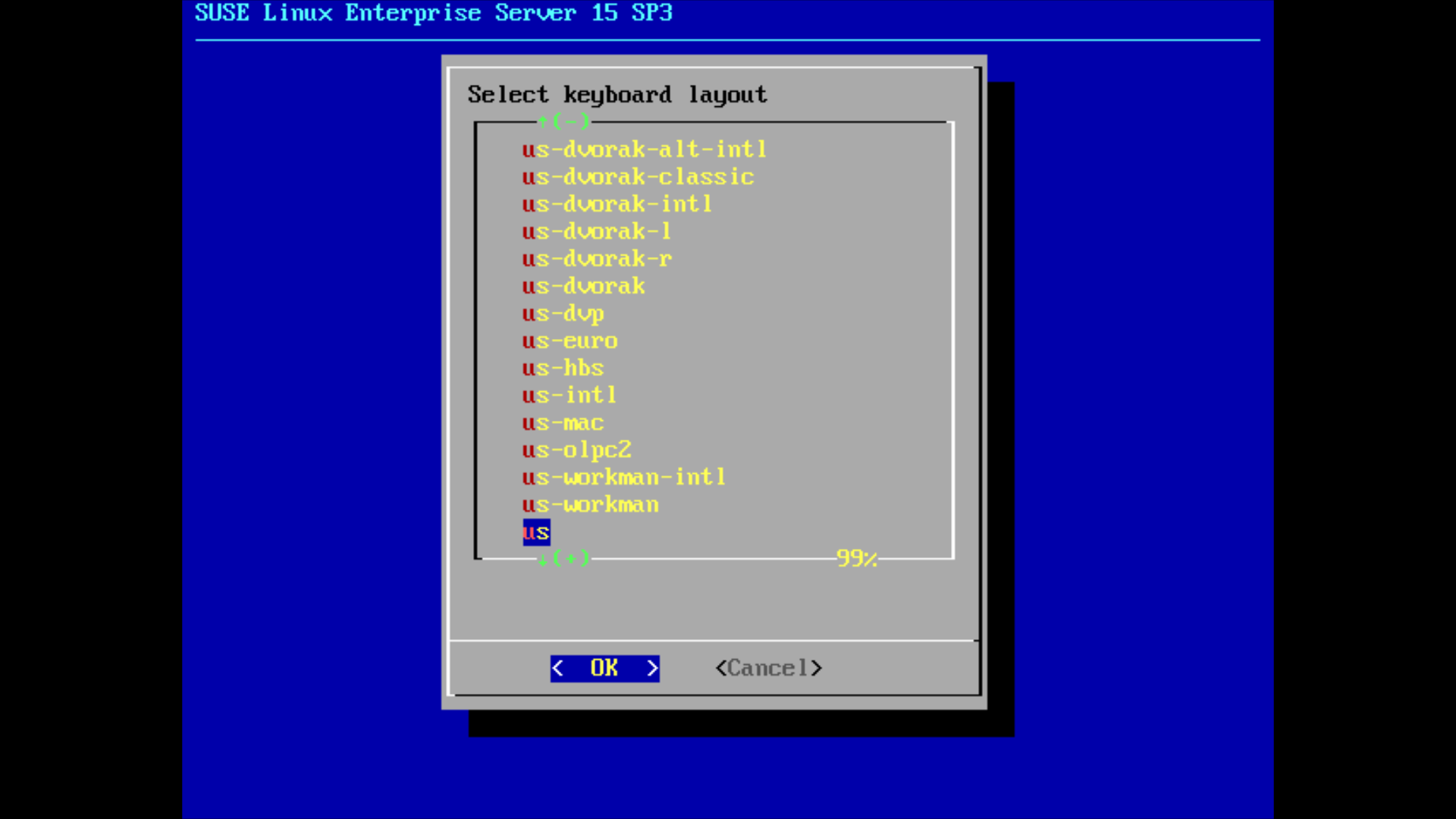Select the us-intl layout
1456x819 pixels.
(569, 395)
